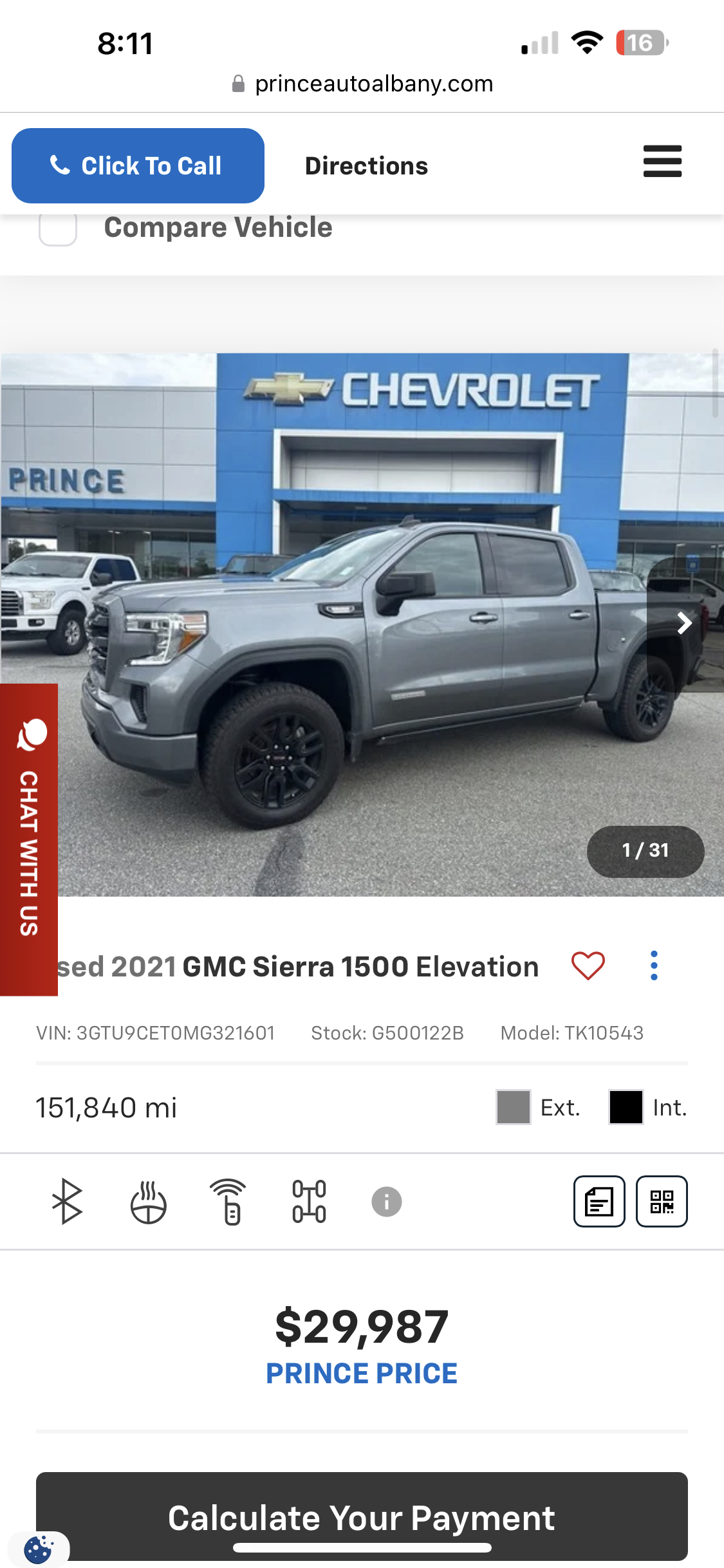The image size is (724, 1568).
Task: Open the window sticker document icon
Action: [x=599, y=1201]
